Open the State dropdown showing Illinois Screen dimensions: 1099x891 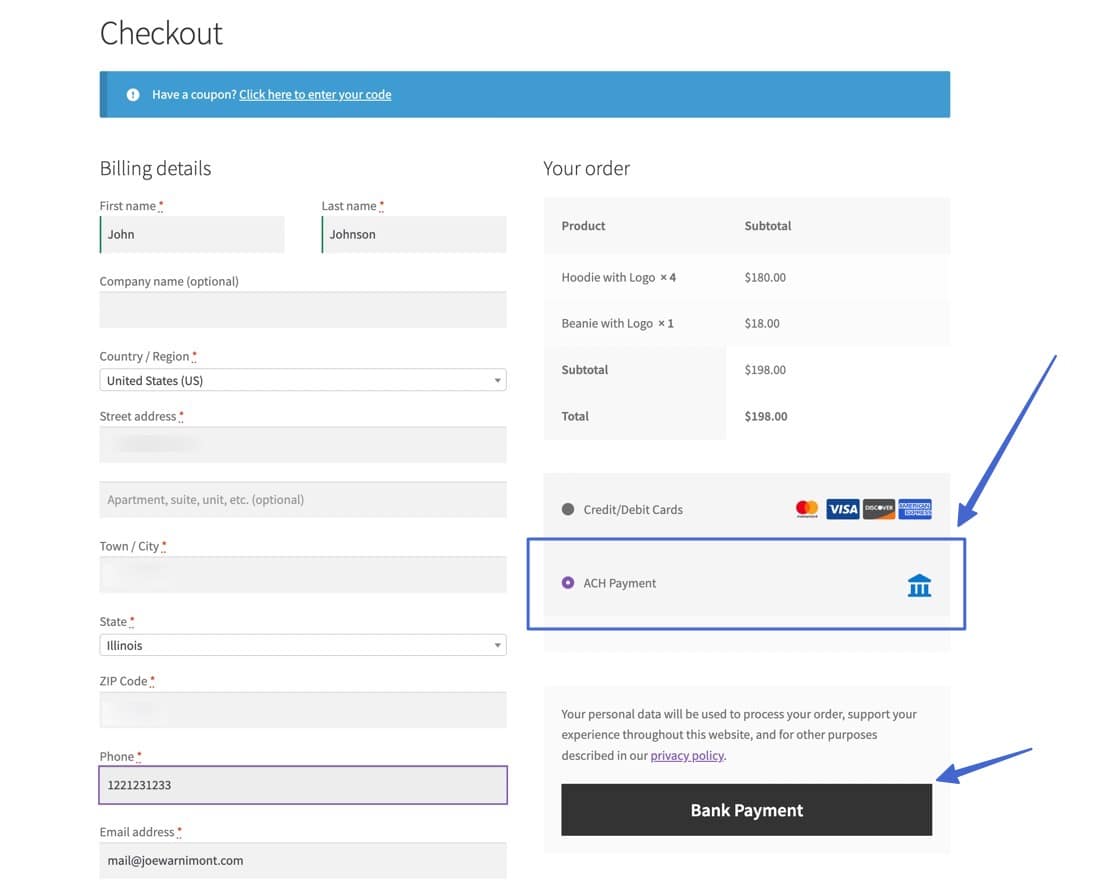[x=302, y=645]
